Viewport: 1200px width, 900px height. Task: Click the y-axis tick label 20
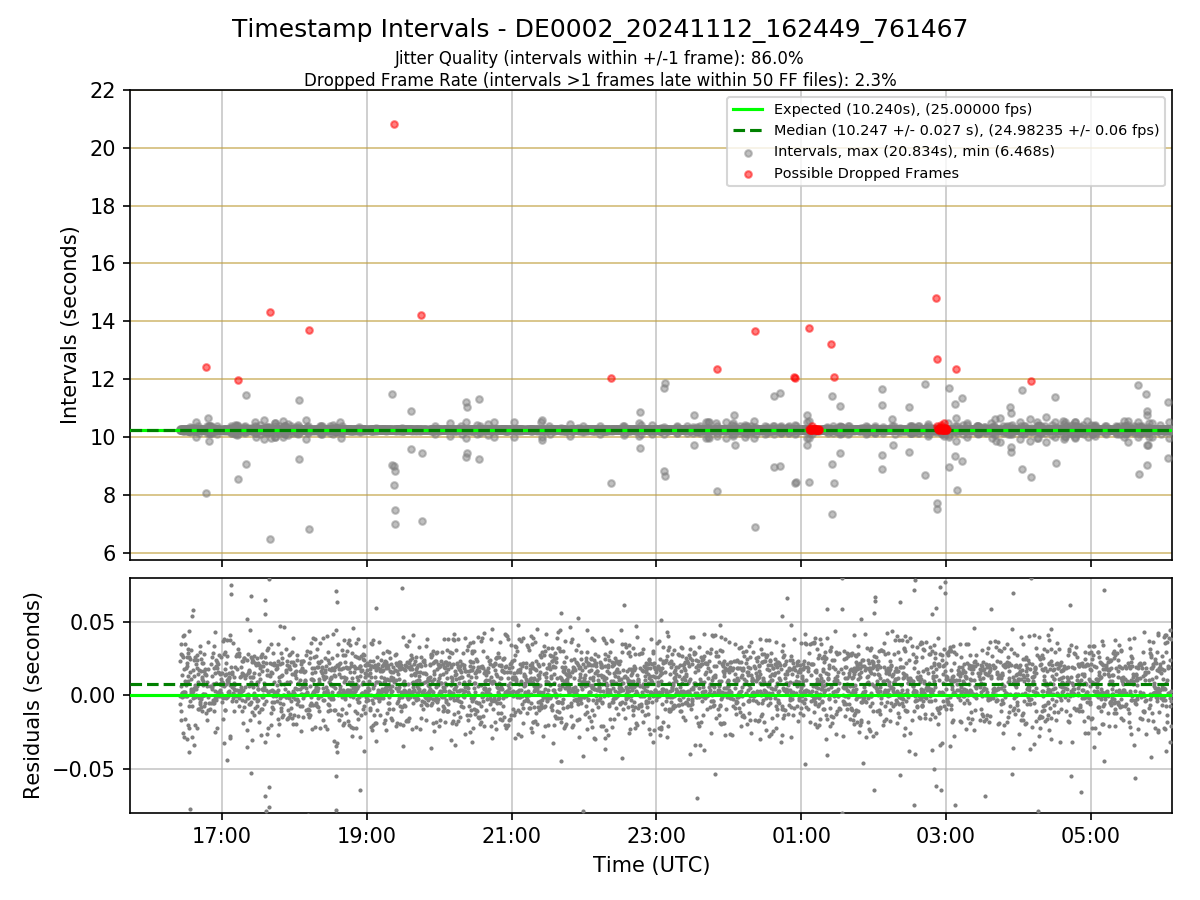click(x=103, y=148)
